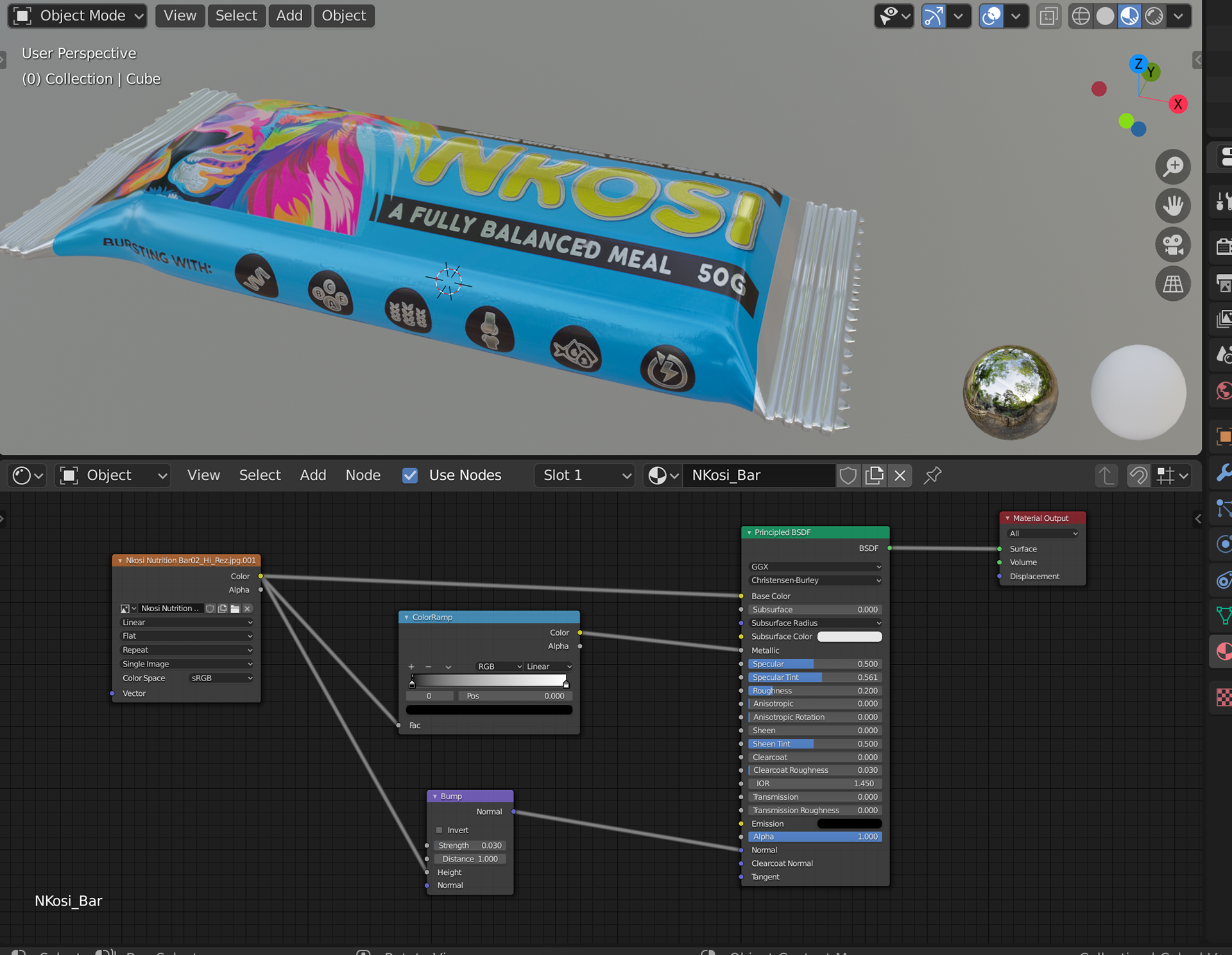The image size is (1232, 955).
Task: Enable the Use Nodes checkbox
Action: pos(410,475)
